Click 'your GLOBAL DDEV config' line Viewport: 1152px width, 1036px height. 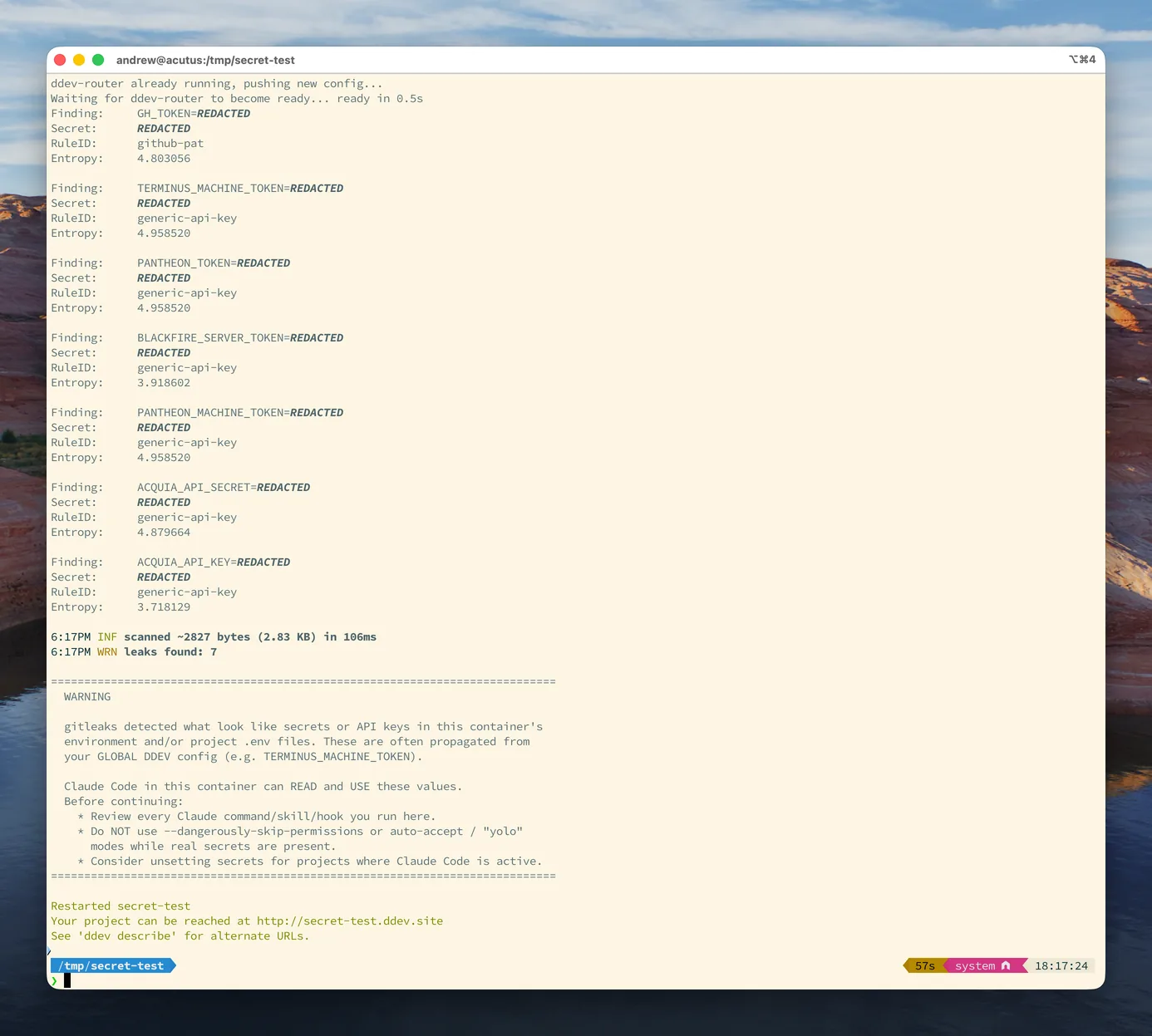click(244, 756)
